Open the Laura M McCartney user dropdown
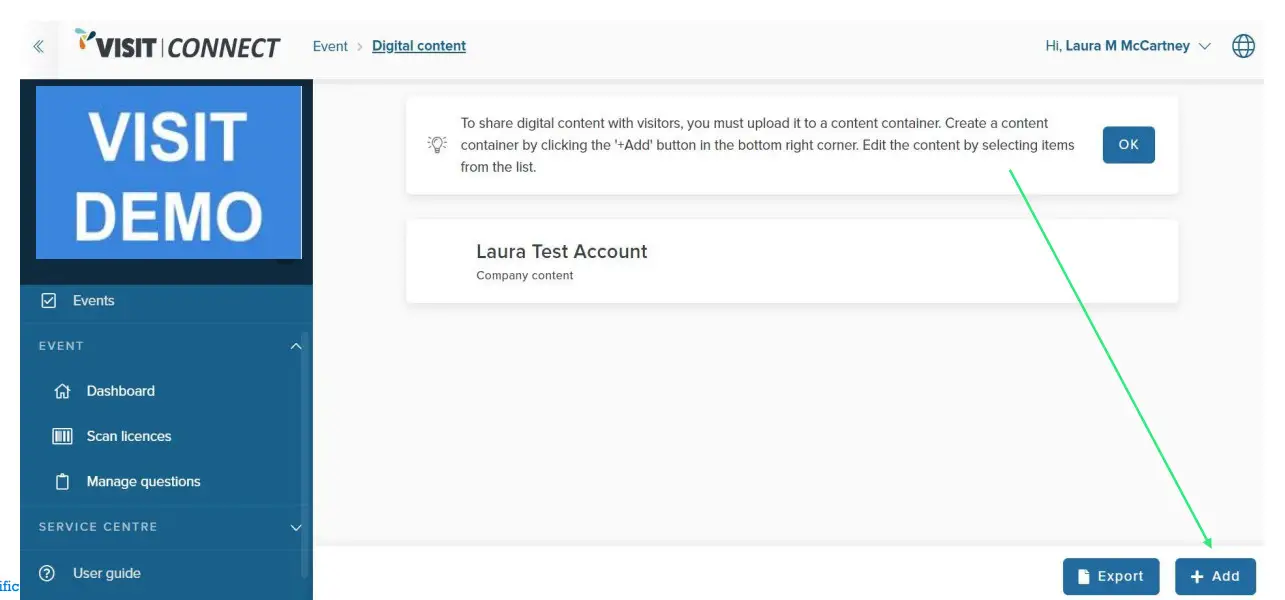This screenshot has height=600, width=1285. [x=1127, y=46]
